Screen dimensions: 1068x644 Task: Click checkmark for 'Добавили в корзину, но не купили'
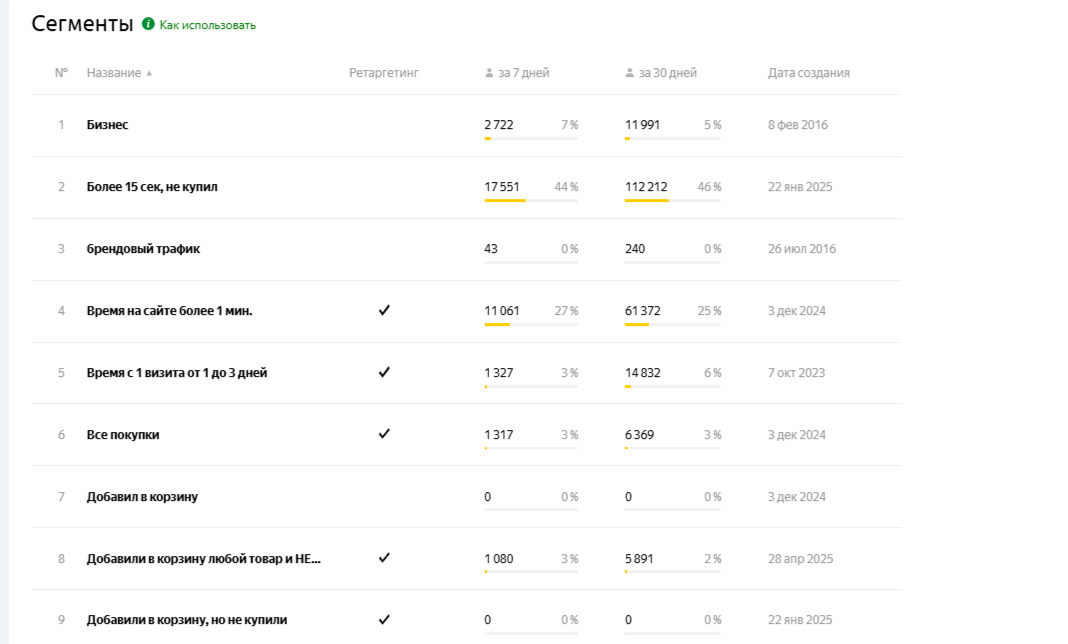coord(384,620)
